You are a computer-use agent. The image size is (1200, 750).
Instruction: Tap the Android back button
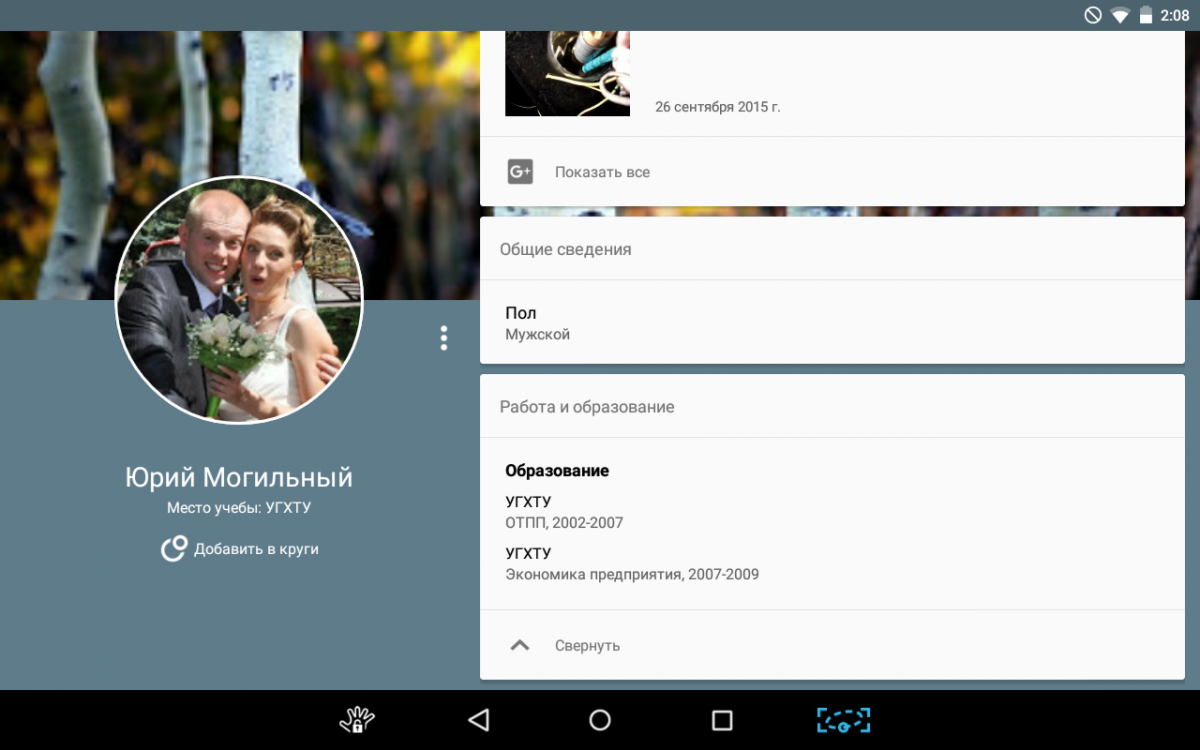(479, 720)
